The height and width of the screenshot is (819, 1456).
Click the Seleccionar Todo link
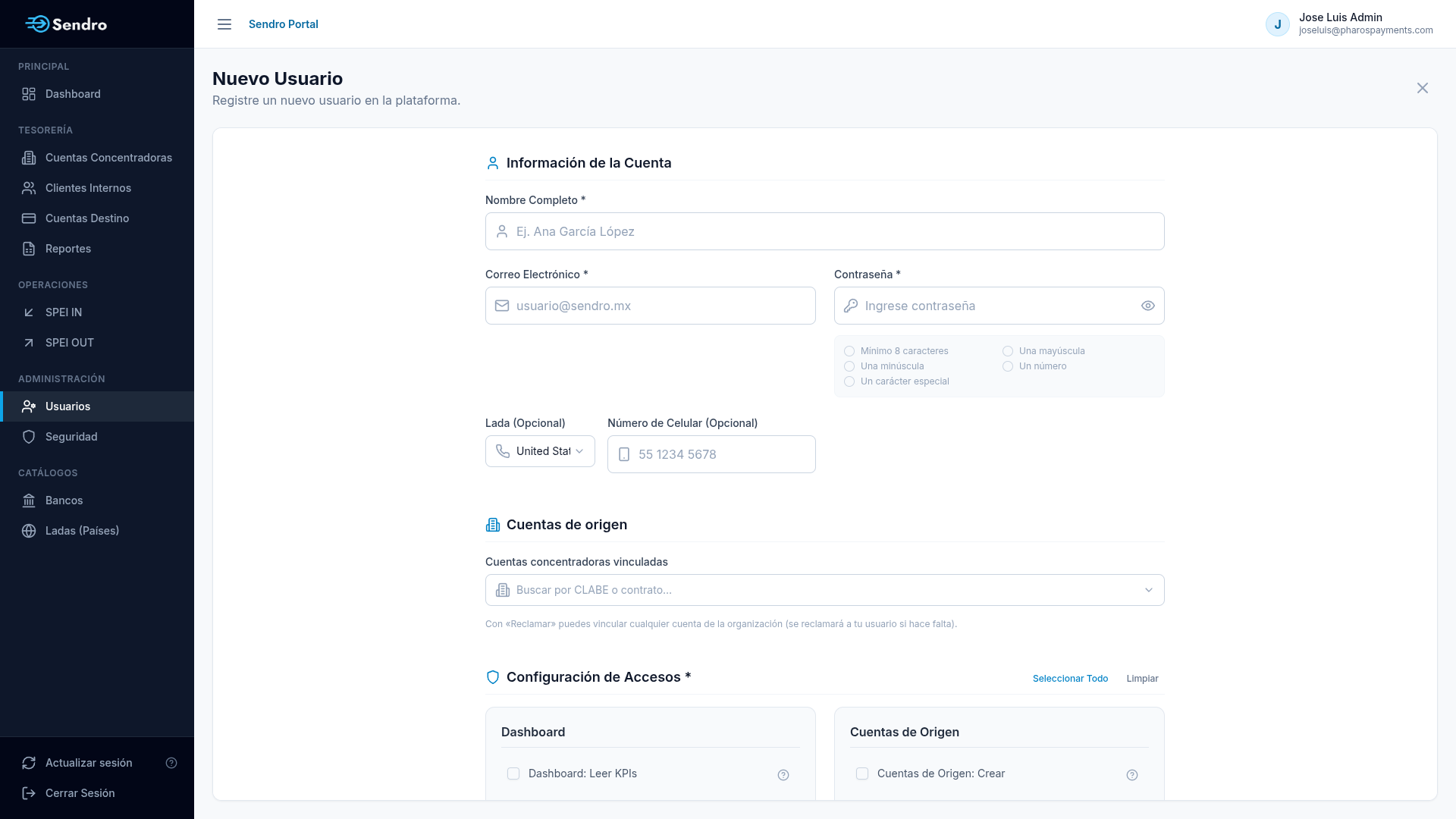click(x=1070, y=679)
